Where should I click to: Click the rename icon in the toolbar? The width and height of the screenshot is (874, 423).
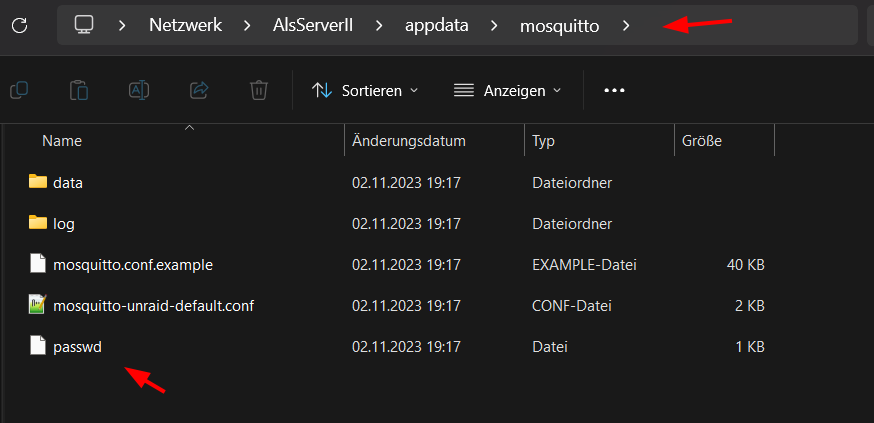(139, 90)
